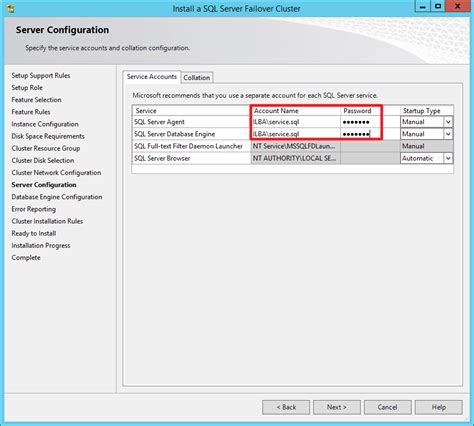This screenshot has width=474, height=426.
Task: Select Installation Progress step
Action: point(41,246)
